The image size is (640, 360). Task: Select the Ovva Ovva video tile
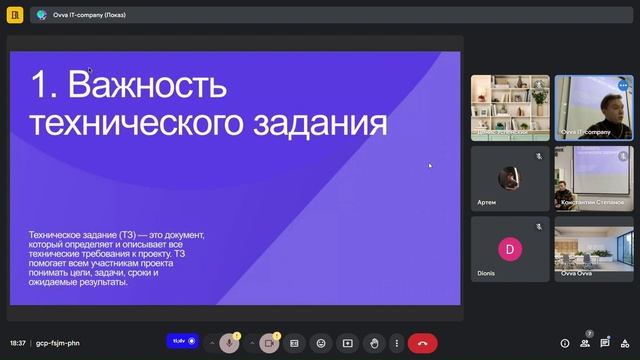(x=594, y=249)
